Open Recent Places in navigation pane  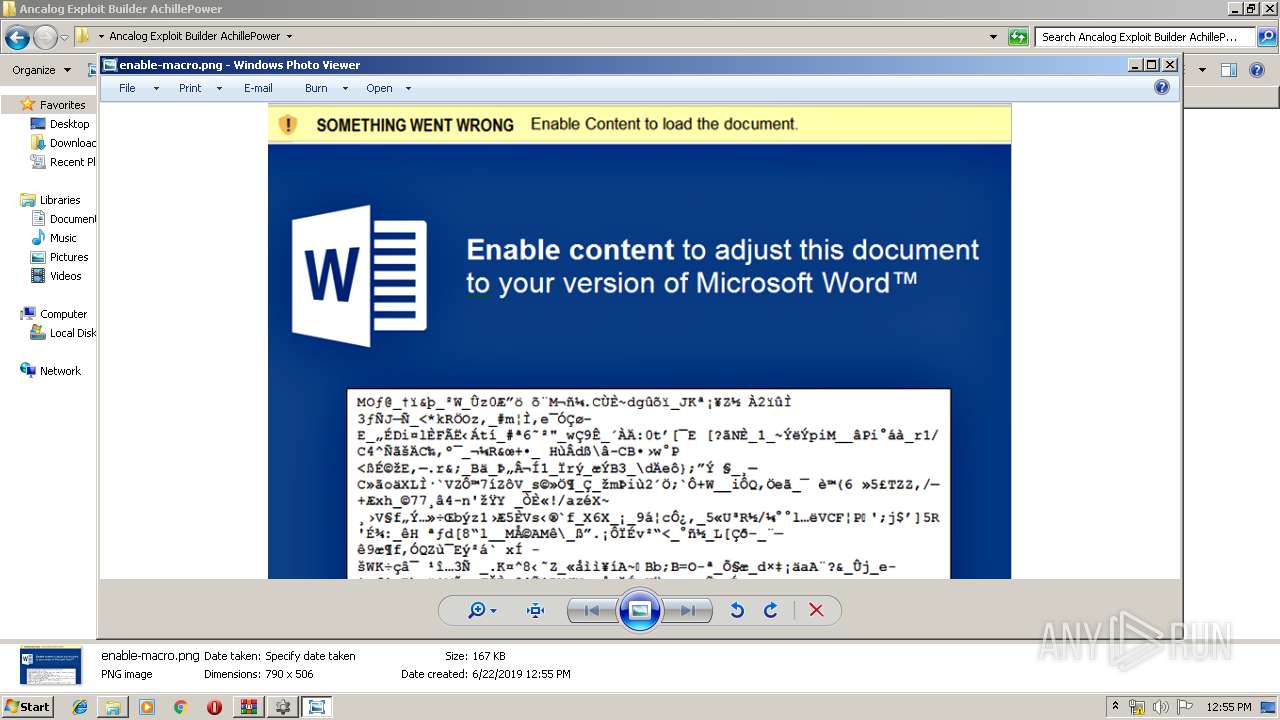tap(64, 162)
